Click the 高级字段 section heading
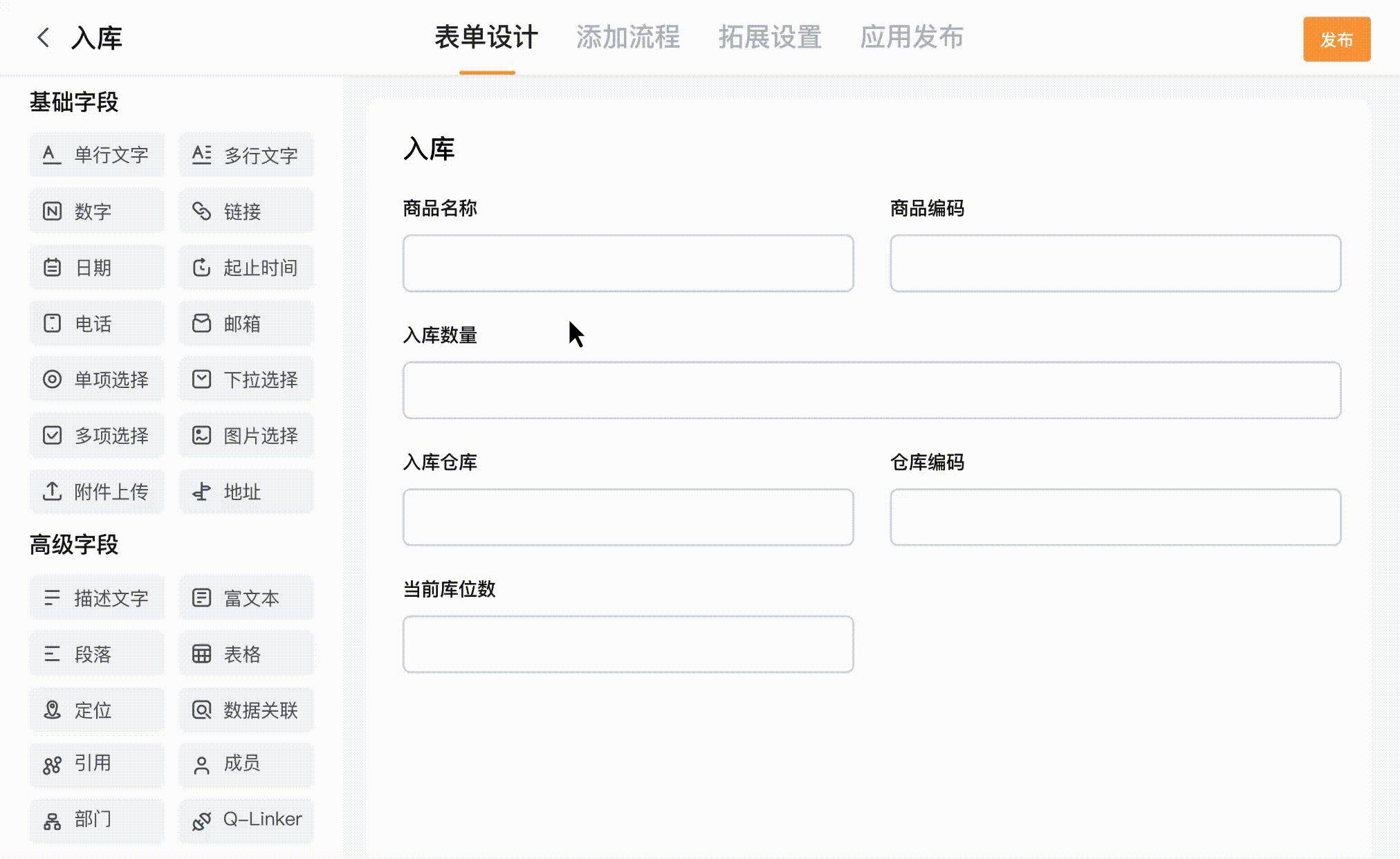The width and height of the screenshot is (1400, 859). coord(74,545)
